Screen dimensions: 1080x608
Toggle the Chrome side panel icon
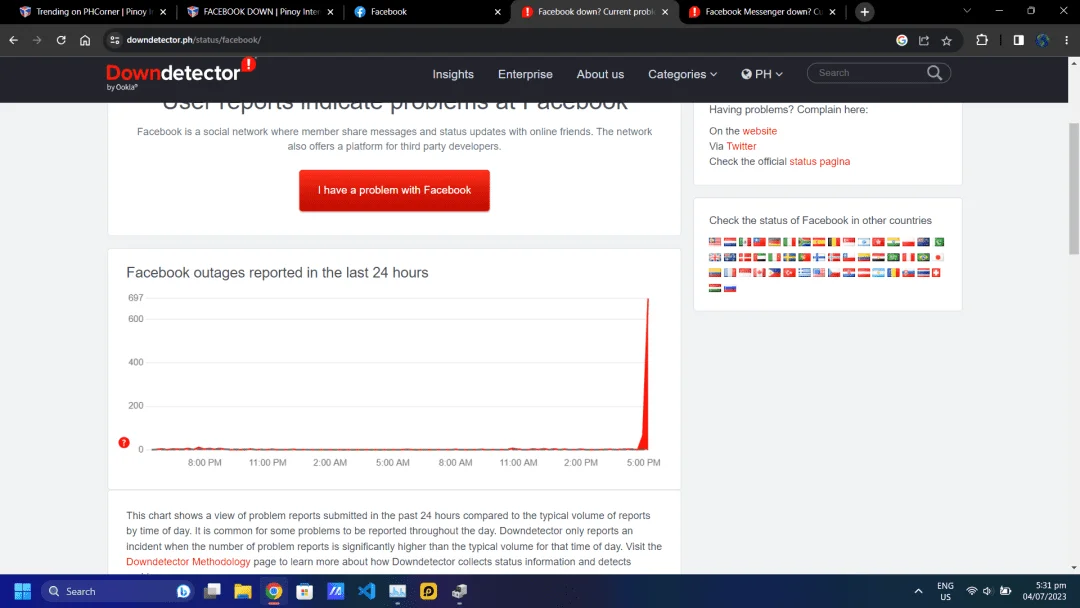pos(1018,40)
